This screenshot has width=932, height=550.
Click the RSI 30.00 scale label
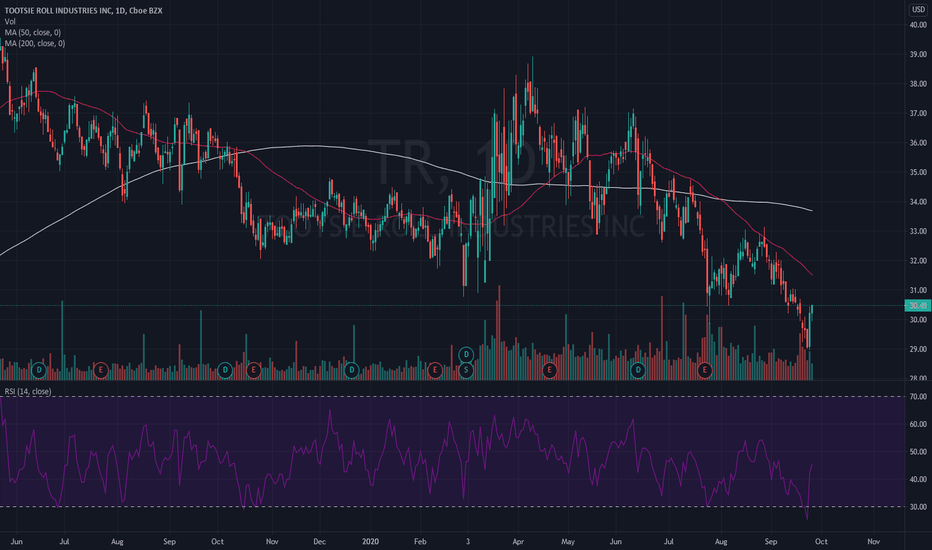918,507
